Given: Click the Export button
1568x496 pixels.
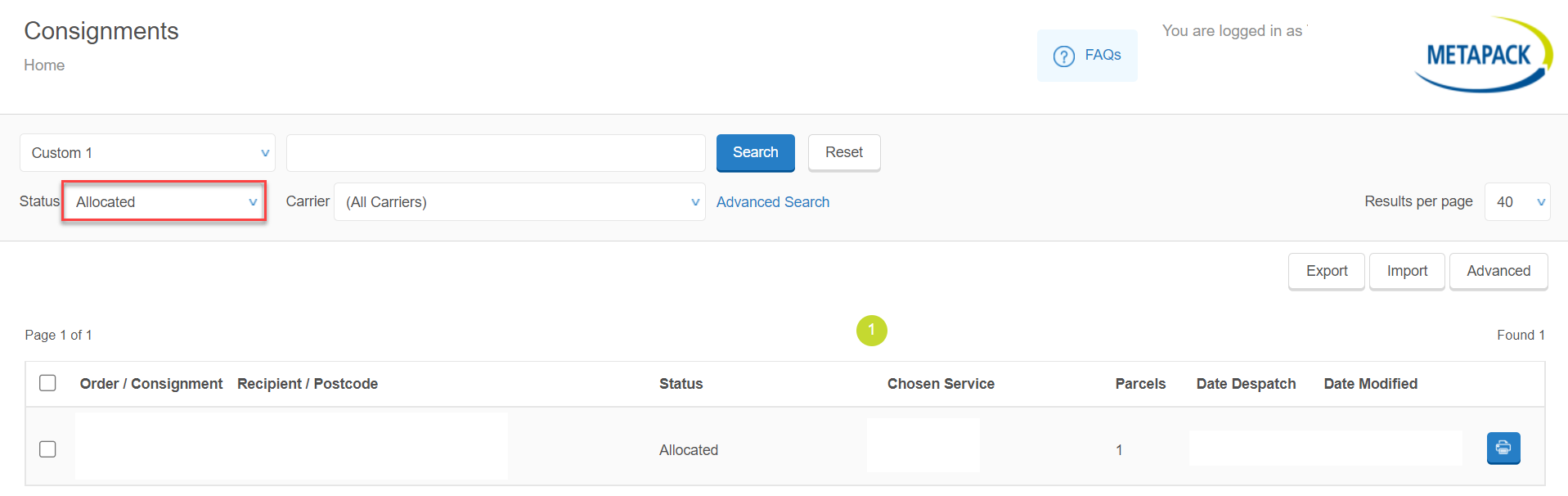Looking at the screenshot, I should (x=1326, y=271).
